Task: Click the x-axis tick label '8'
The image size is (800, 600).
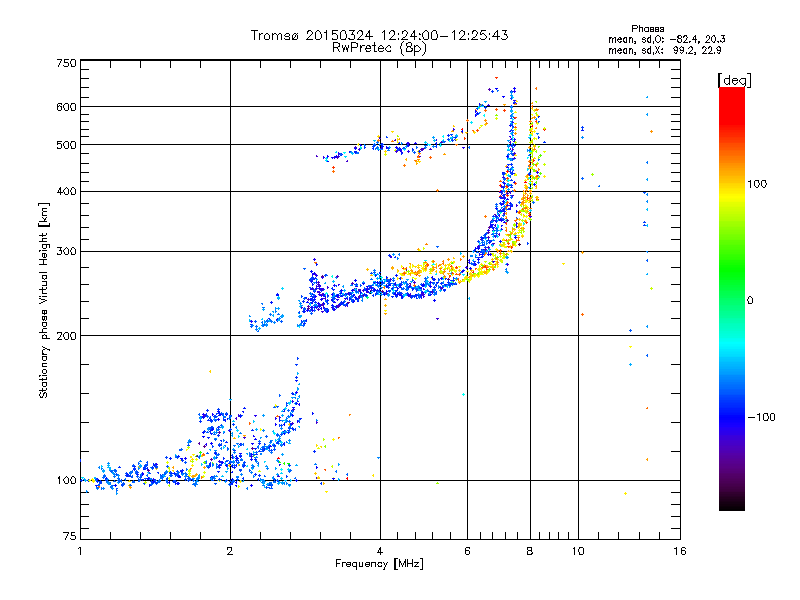Action: (x=530, y=551)
